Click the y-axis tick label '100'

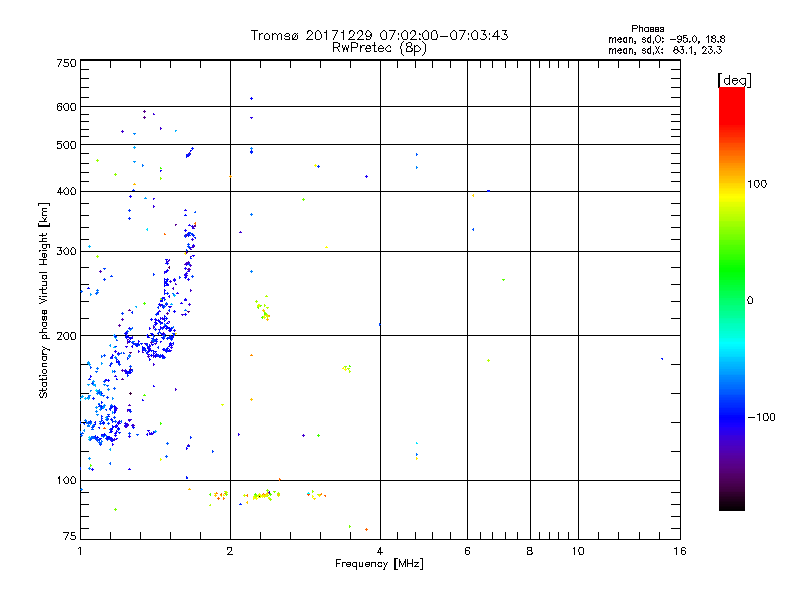pos(66,480)
